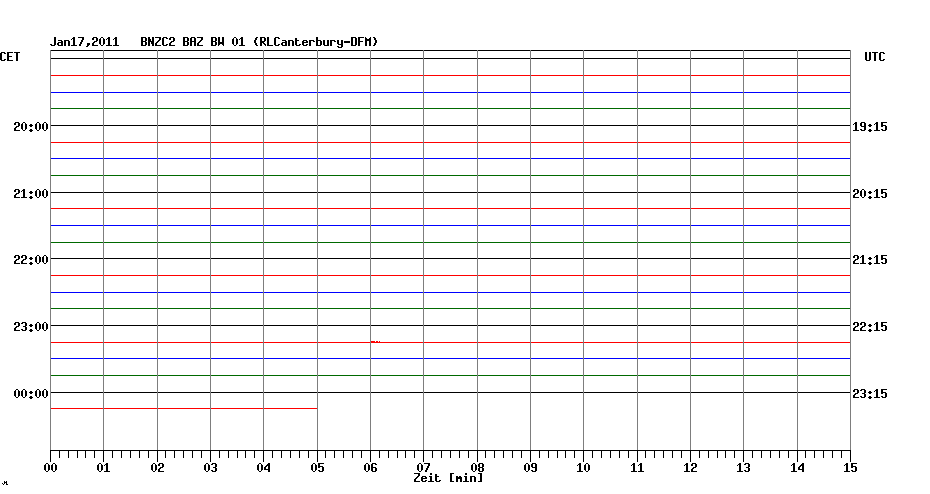This screenshot has height=494, width=930.
Task: Click the (RLCanterbury-DFM) title text
Action: (316, 42)
